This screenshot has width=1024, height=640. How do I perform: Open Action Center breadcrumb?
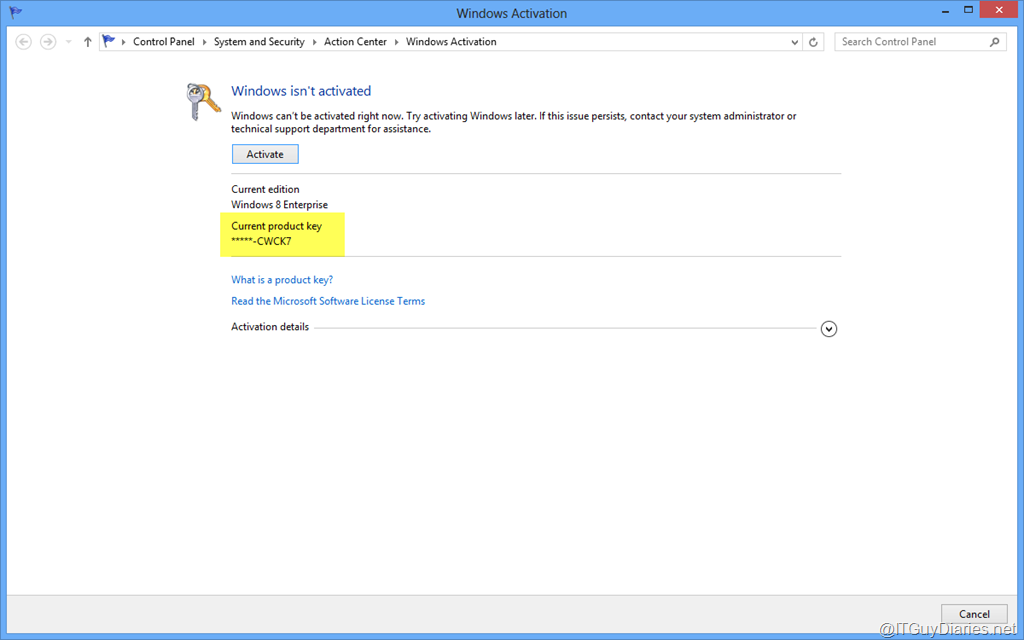355,42
